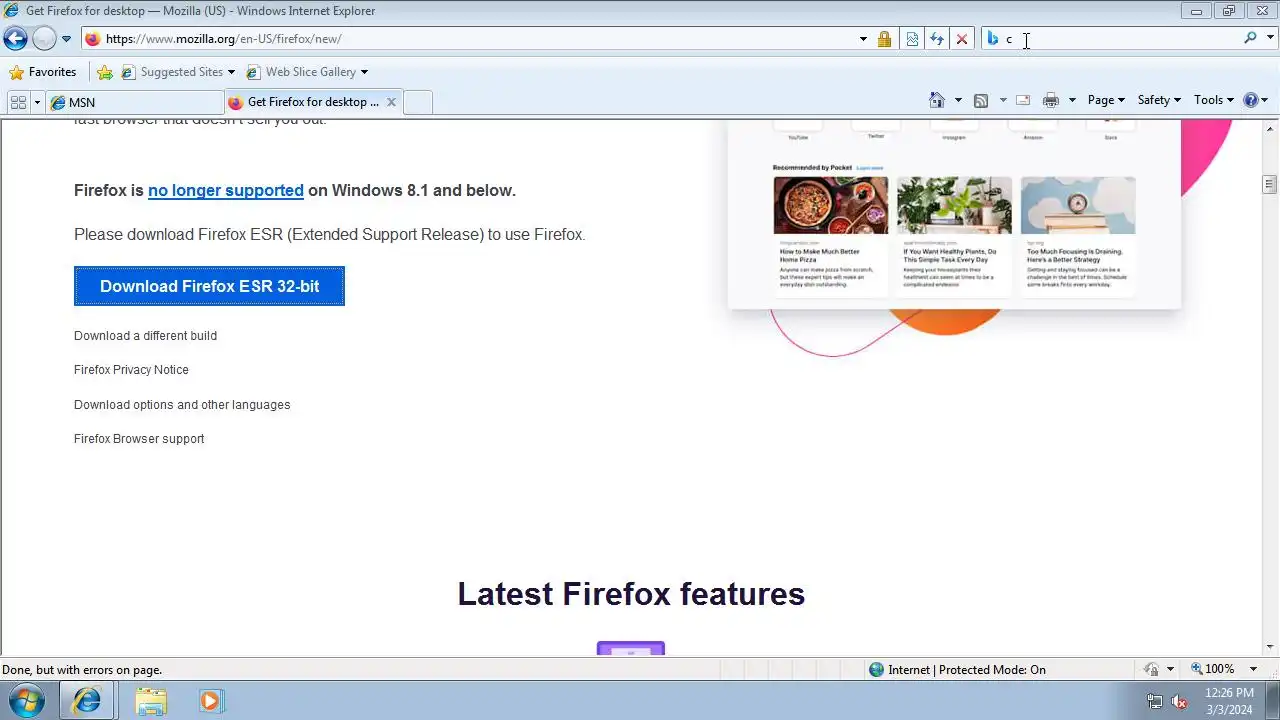
Task: Open the Help question mark menu
Action: point(1255,100)
